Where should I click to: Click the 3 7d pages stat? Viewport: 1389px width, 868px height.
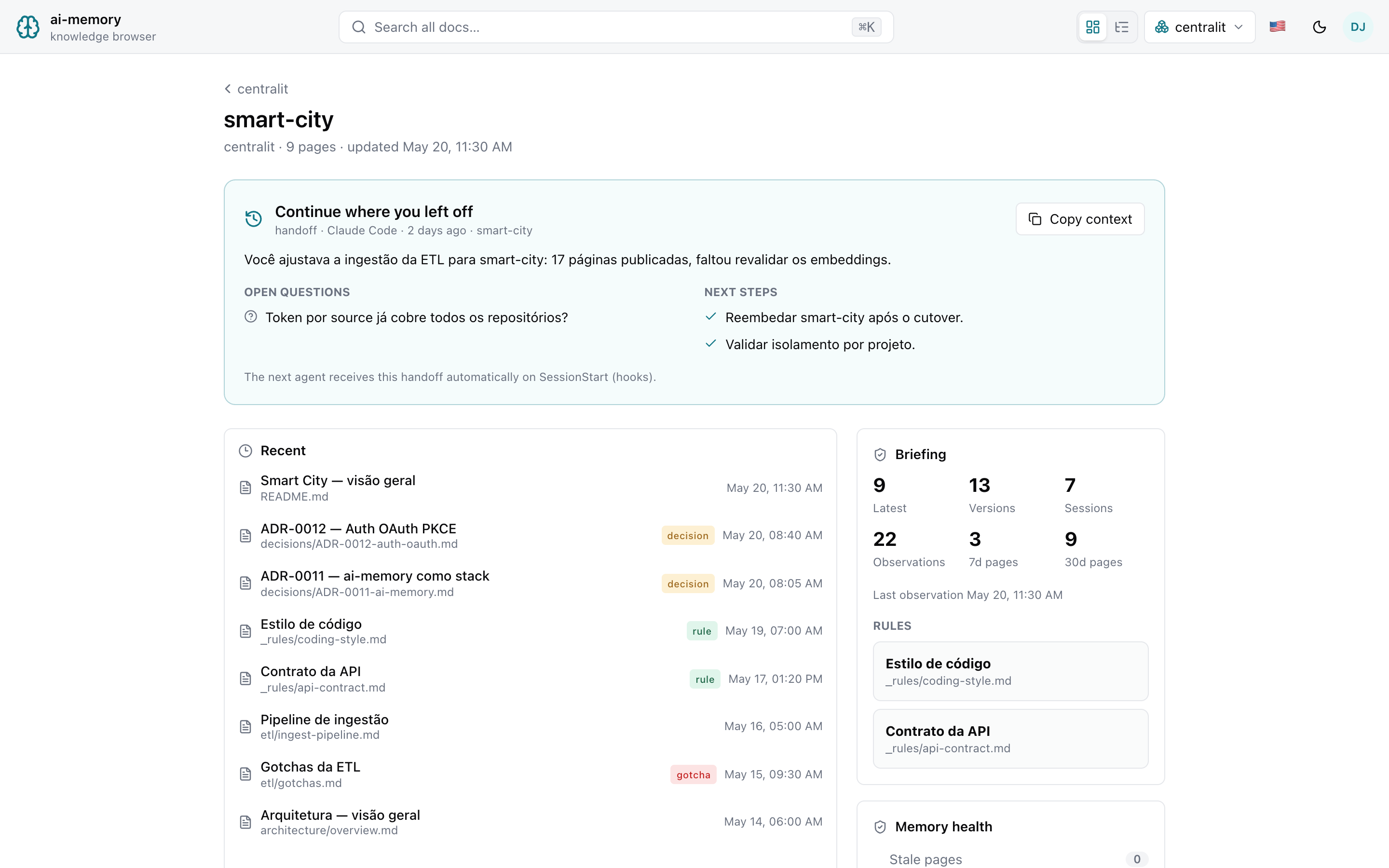click(993, 549)
